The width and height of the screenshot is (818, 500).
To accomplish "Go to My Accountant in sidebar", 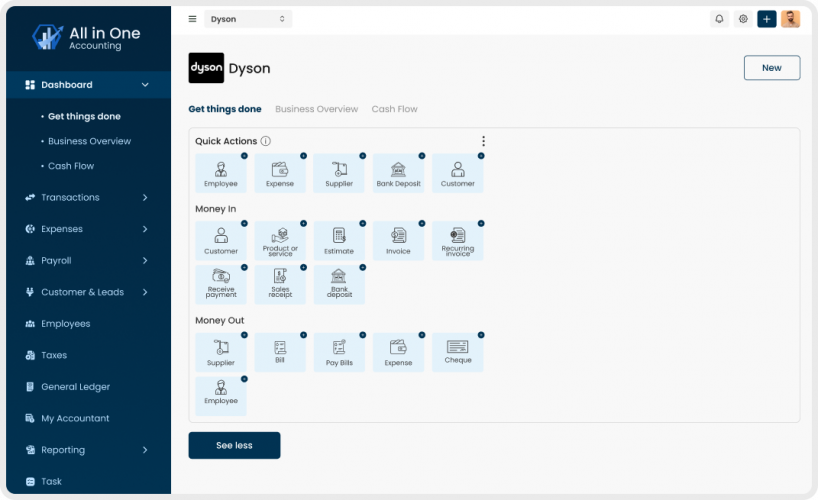I will [75, 419].
